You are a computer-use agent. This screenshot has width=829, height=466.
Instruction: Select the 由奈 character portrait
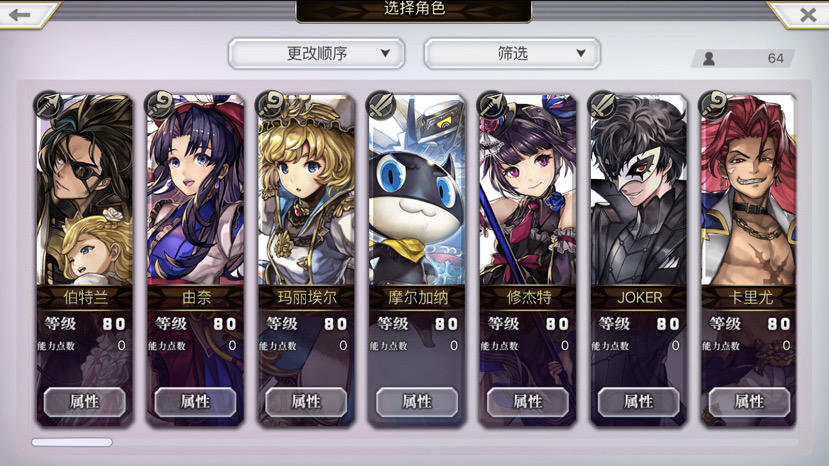pos(196,190)
